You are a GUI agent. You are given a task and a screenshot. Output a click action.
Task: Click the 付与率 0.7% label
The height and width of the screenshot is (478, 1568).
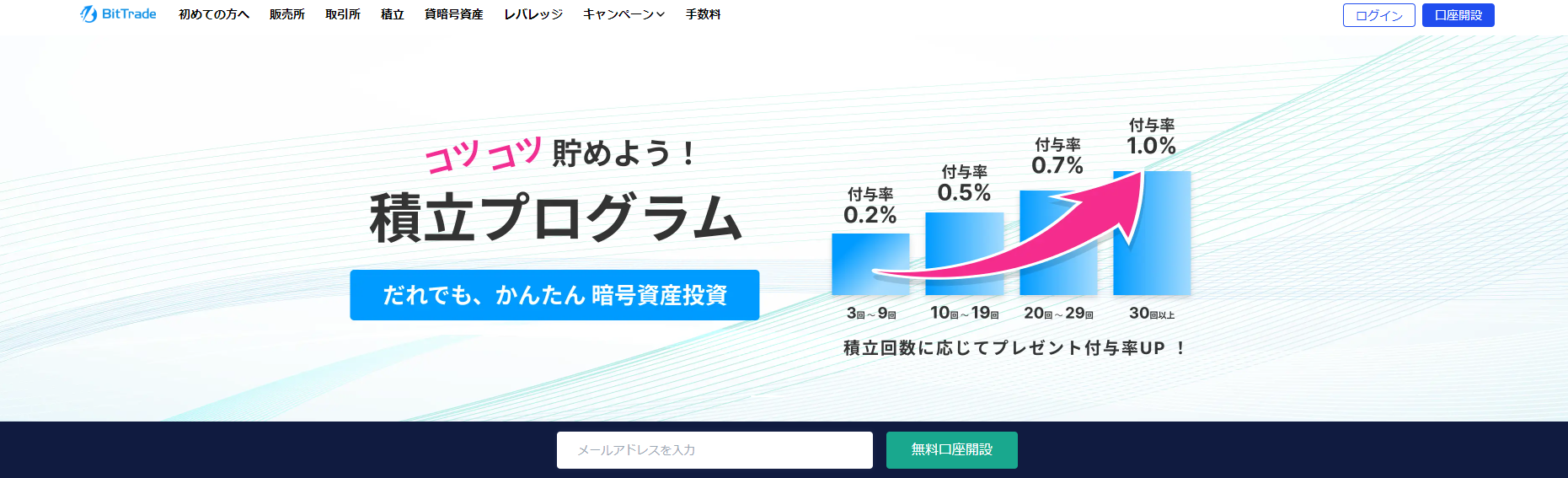click(x=1057, y=157)
